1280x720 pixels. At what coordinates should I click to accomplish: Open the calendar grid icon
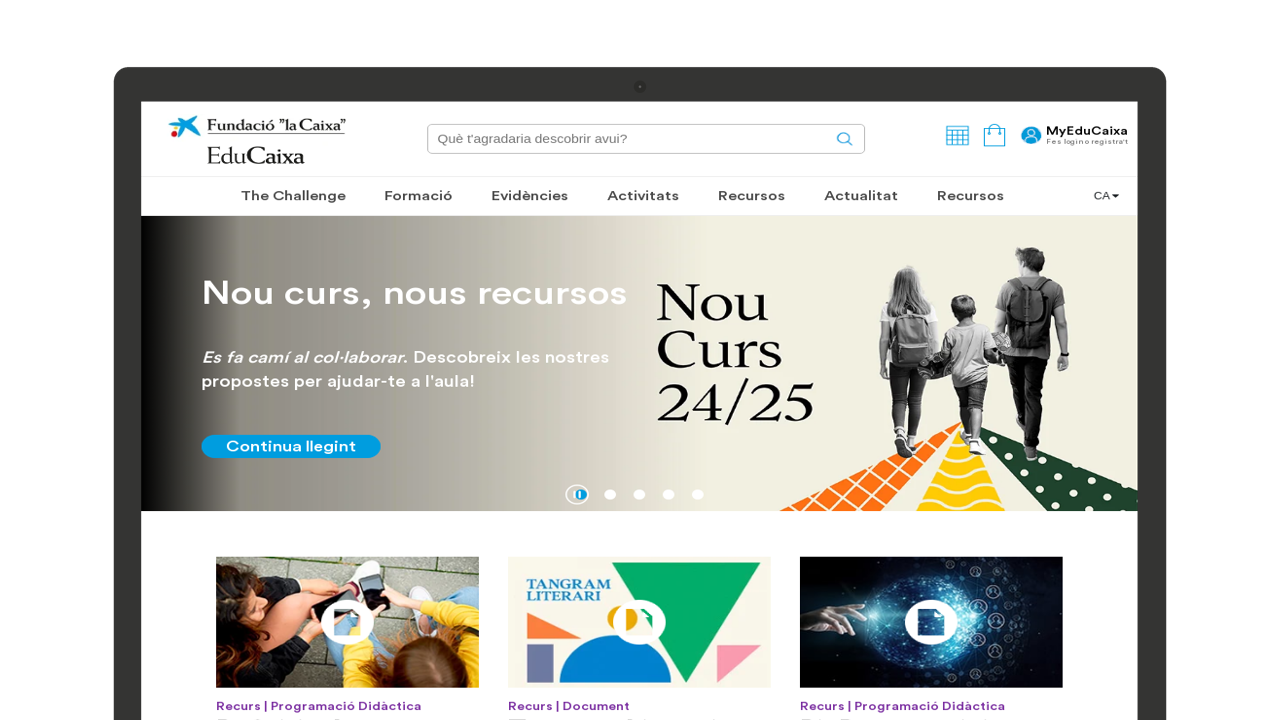[x=957, y=135]
